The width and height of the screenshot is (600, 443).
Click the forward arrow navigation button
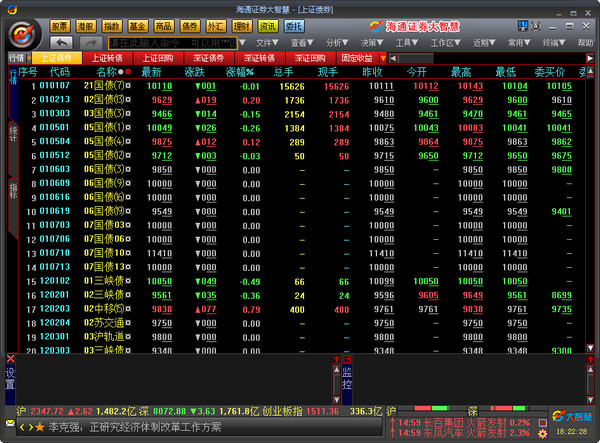pos(91,43)
